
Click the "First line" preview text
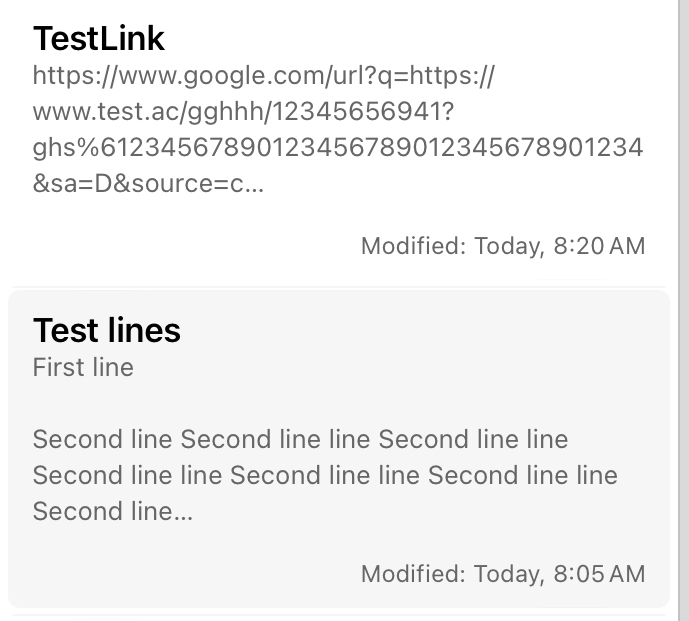(x=83, y=367)
